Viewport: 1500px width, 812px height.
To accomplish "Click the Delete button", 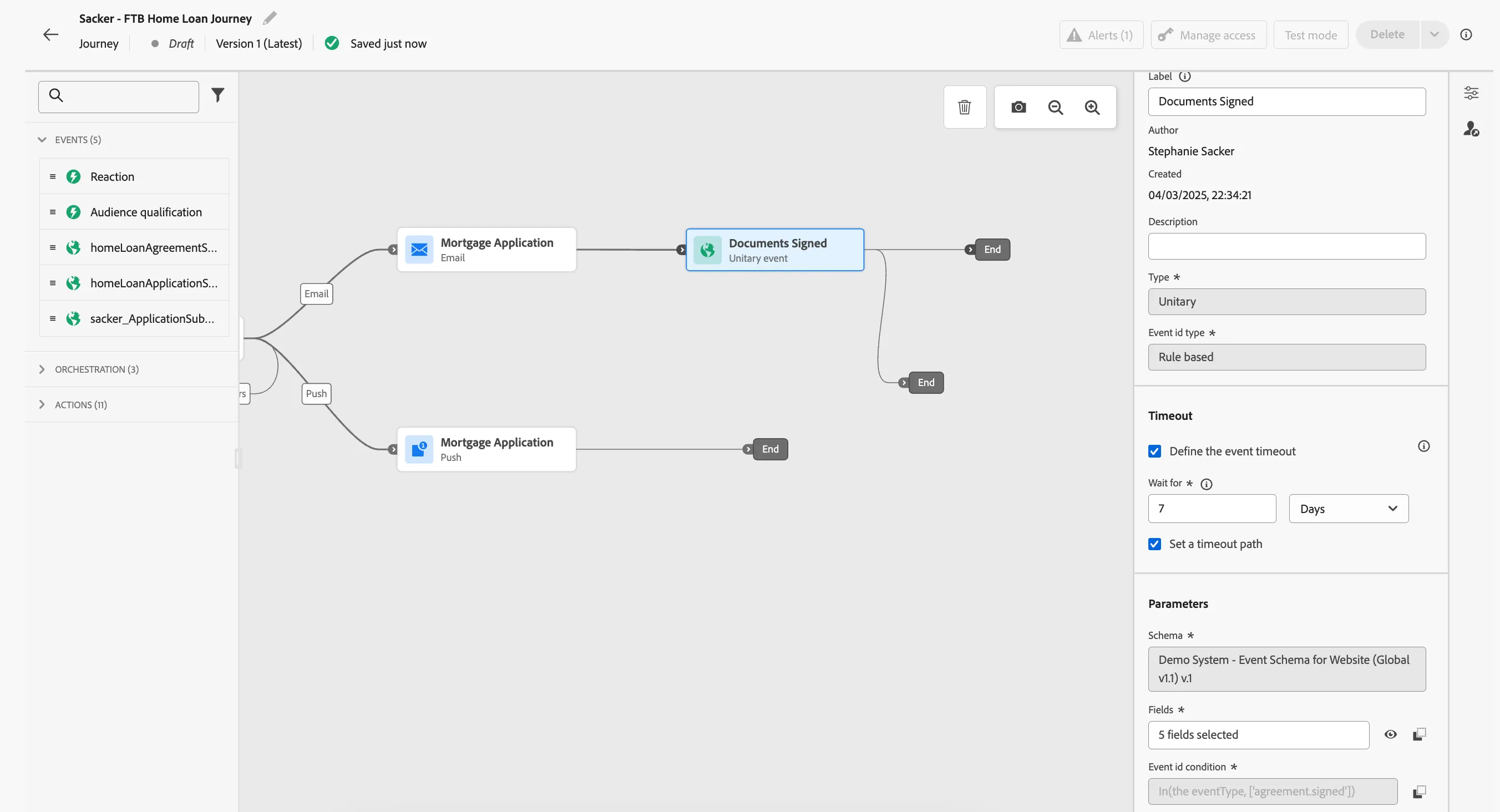I will pos(1387,35).
